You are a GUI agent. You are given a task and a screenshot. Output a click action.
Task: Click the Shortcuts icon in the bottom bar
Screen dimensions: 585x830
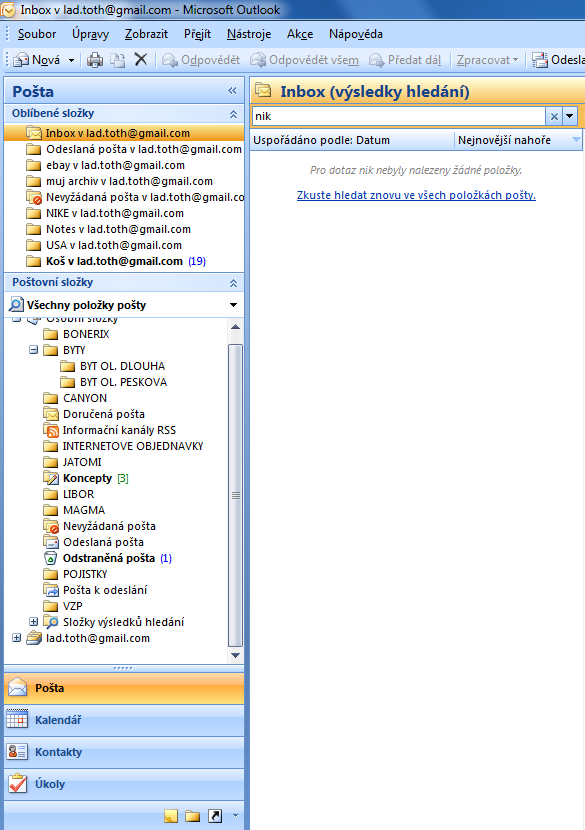click(215, 816)
